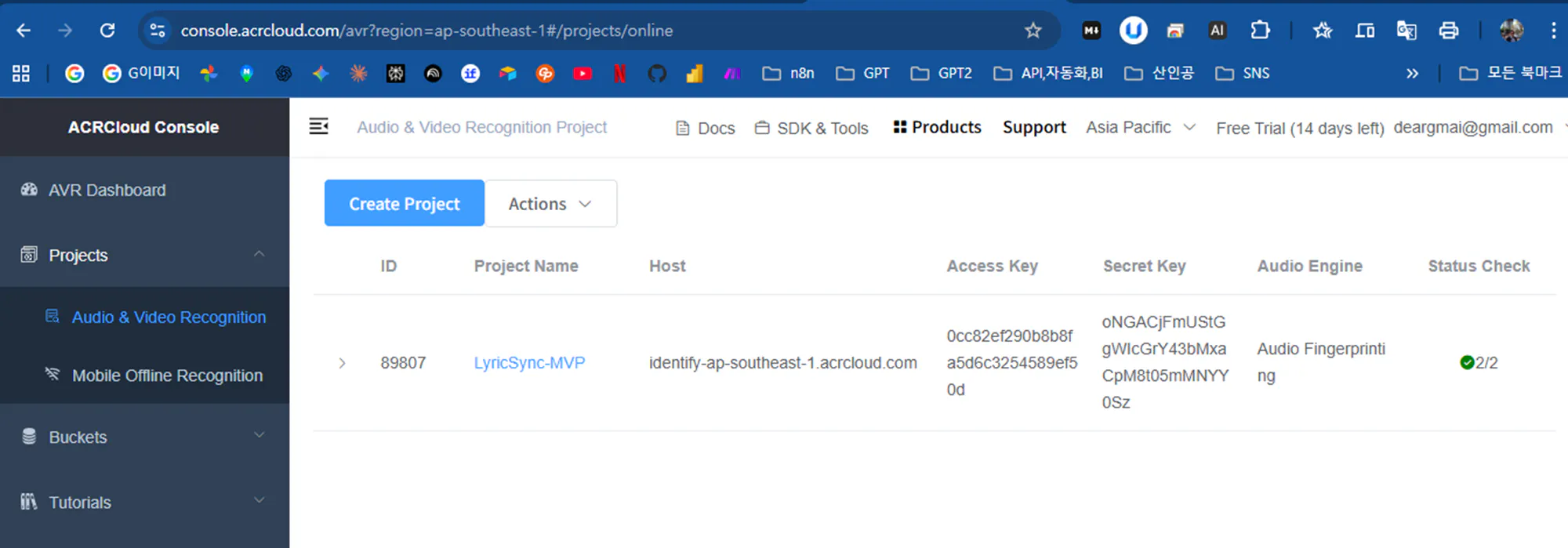Open the AVR Dashboard page

107,191
